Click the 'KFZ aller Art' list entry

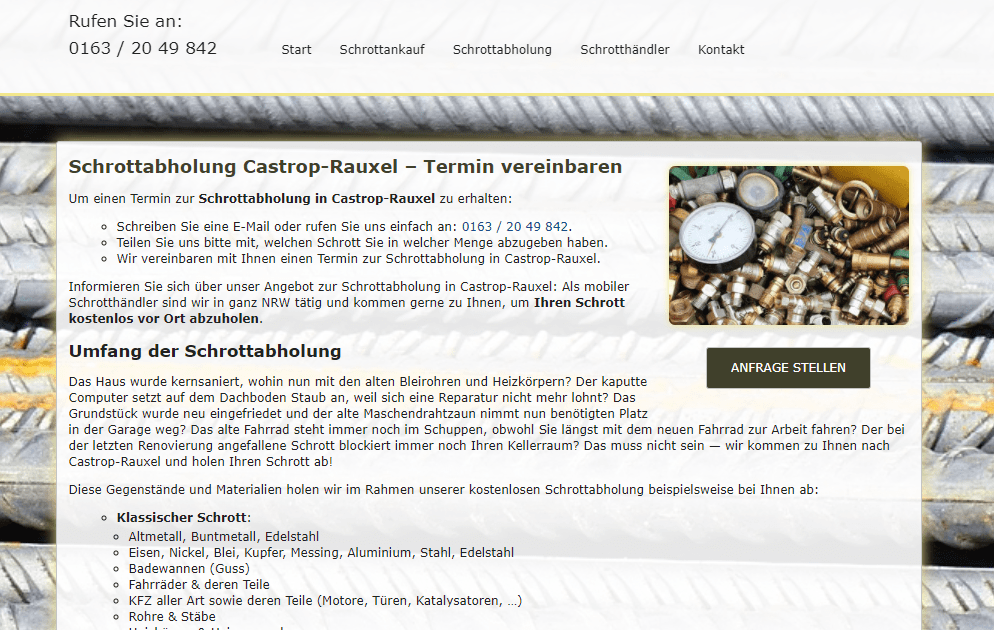325,601
